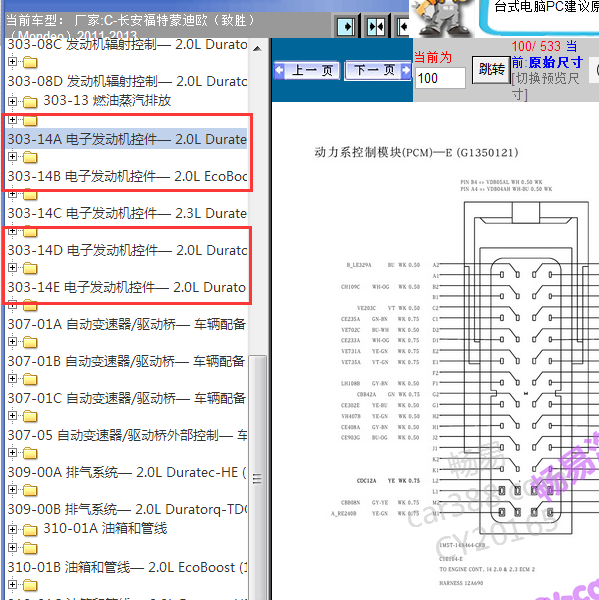Click the page number field showing 100
Screen dimensions: 599x600
click(440, 78)
